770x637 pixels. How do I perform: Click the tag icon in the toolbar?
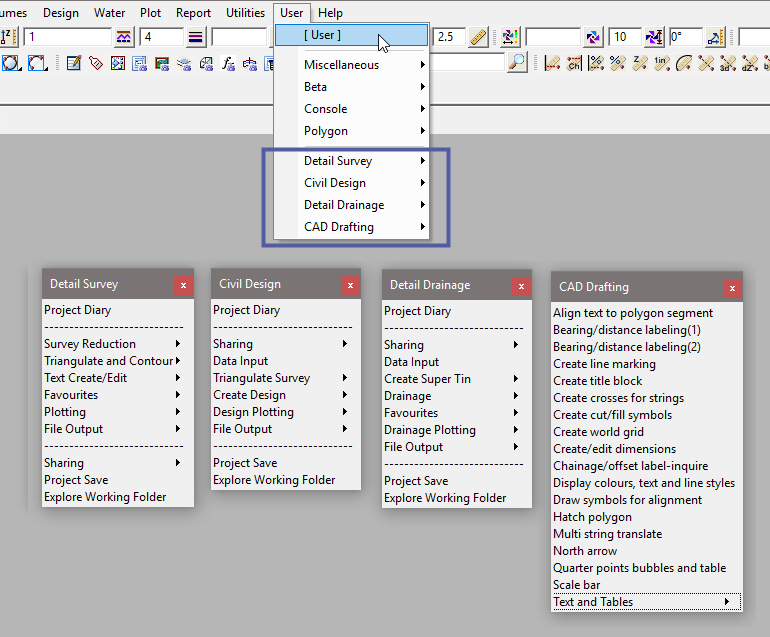(96, 63)
